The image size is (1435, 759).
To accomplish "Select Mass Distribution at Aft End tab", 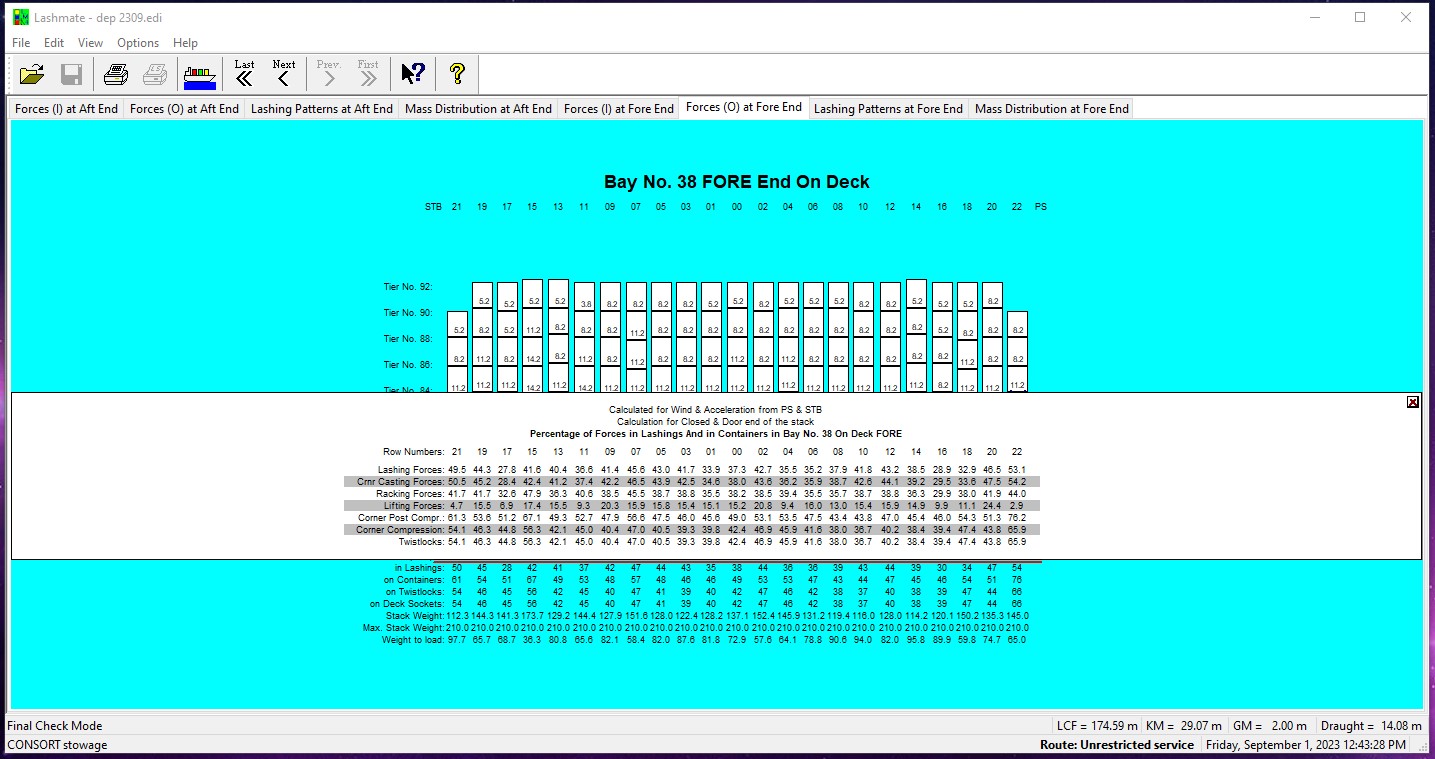I will tap(478, 109).
